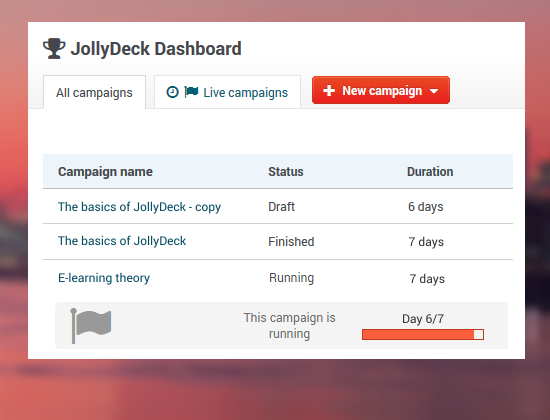This screenshot has height=420, width=550.
Task: Open the E-learning theory campaign
Action: (x=104, y=278)
